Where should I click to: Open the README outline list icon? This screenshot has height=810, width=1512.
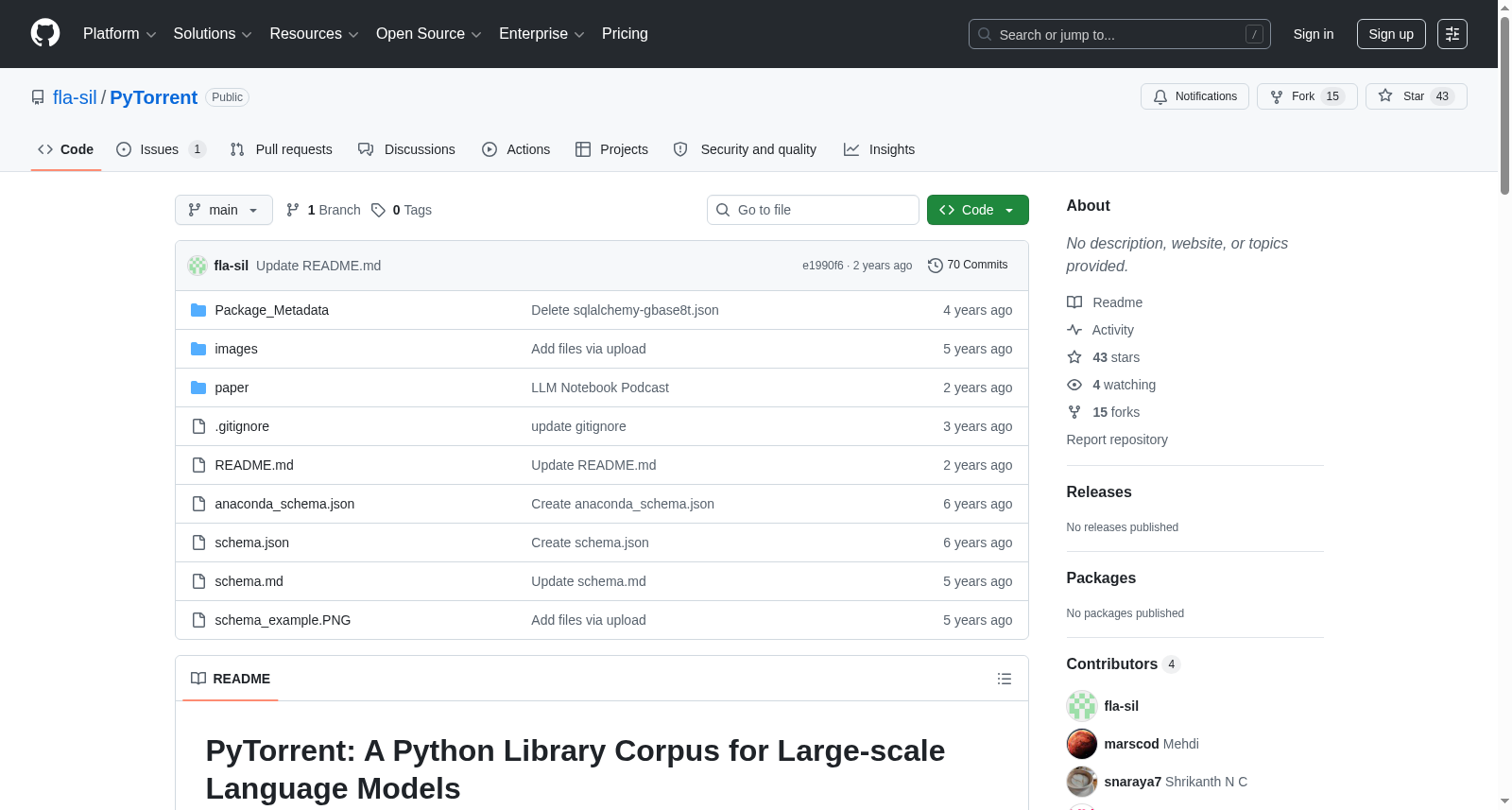[1005, 679]
